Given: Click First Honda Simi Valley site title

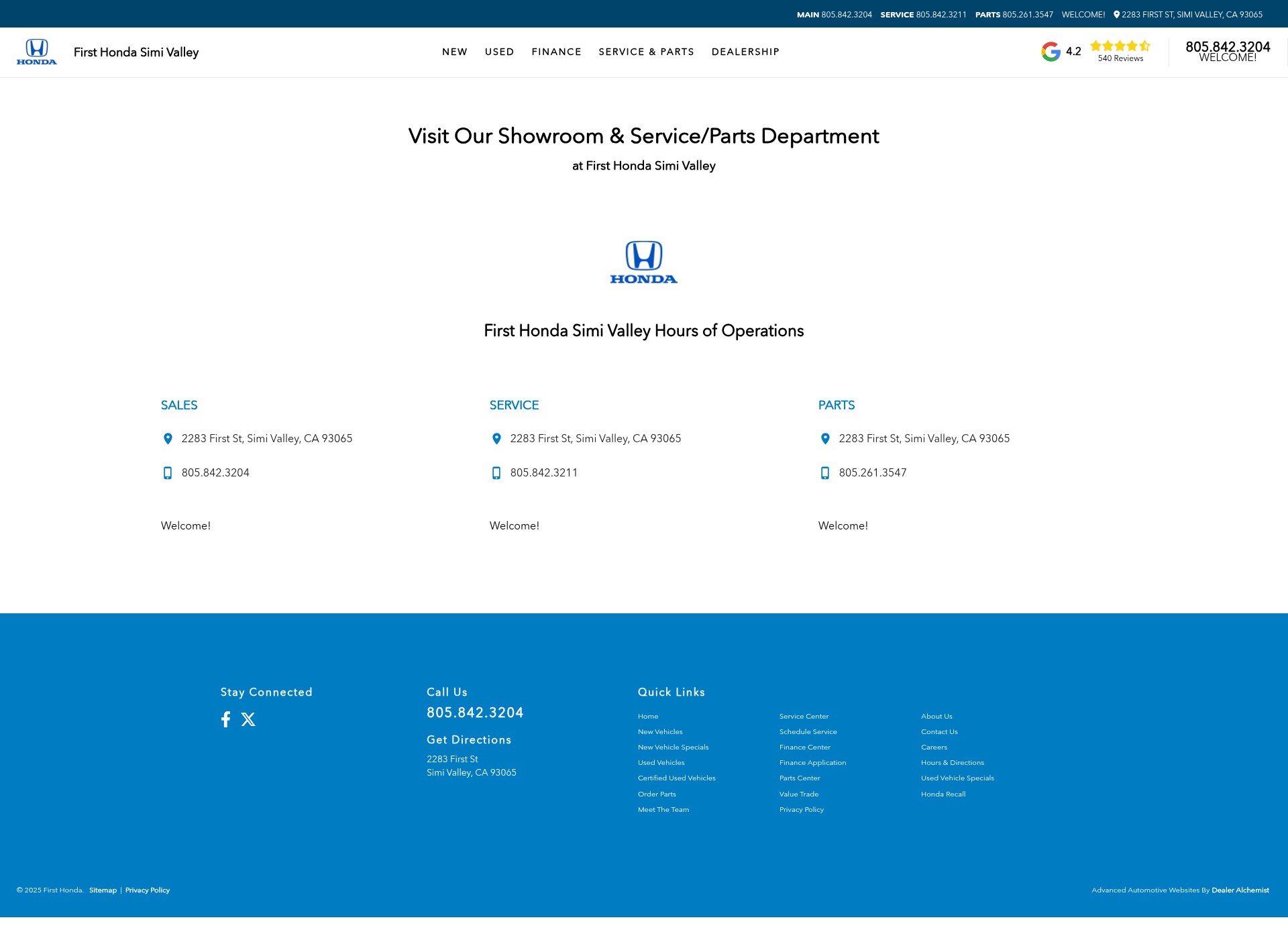Looking at the screenshot, I should [136, 52].
